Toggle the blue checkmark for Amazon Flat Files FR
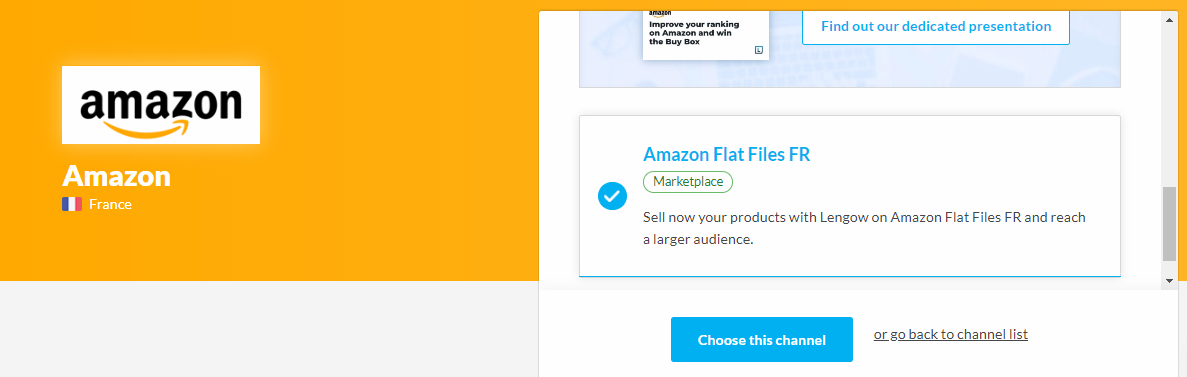 click(612, 195)
